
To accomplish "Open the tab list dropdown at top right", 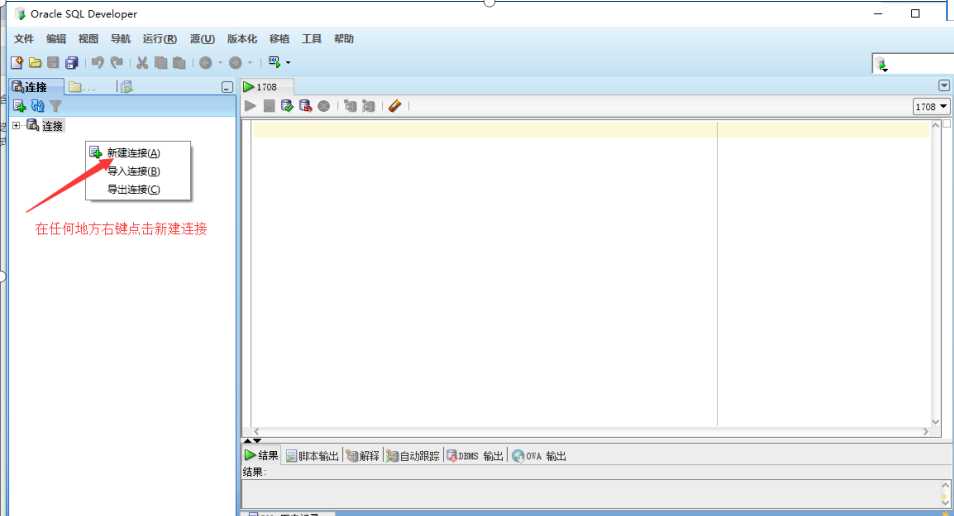I will tap(944, 86).
